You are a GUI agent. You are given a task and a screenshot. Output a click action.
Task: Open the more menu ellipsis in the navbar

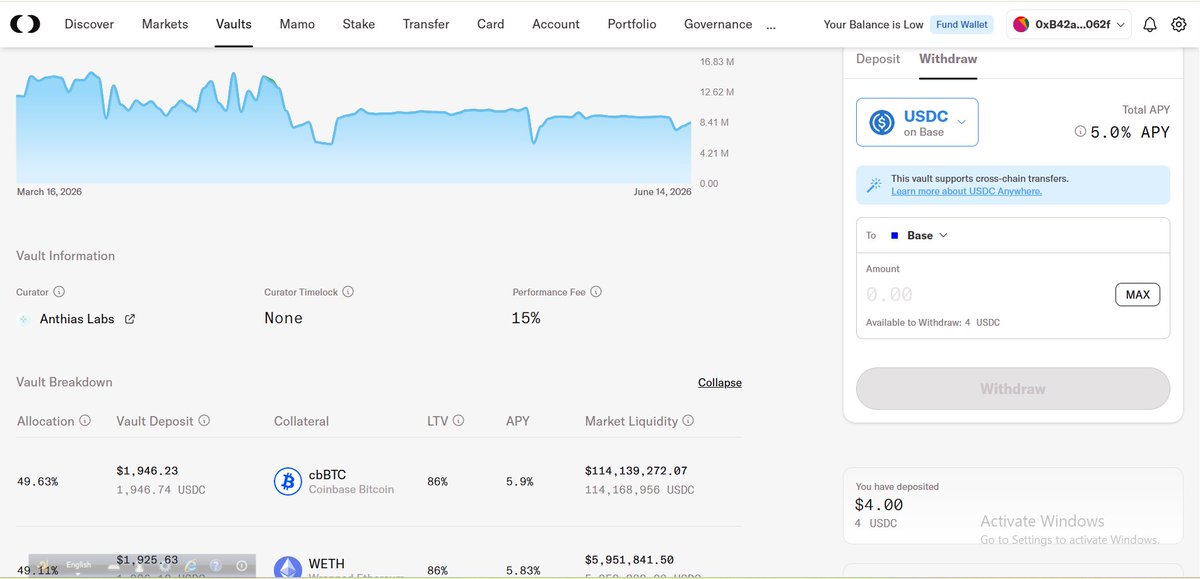771,27
